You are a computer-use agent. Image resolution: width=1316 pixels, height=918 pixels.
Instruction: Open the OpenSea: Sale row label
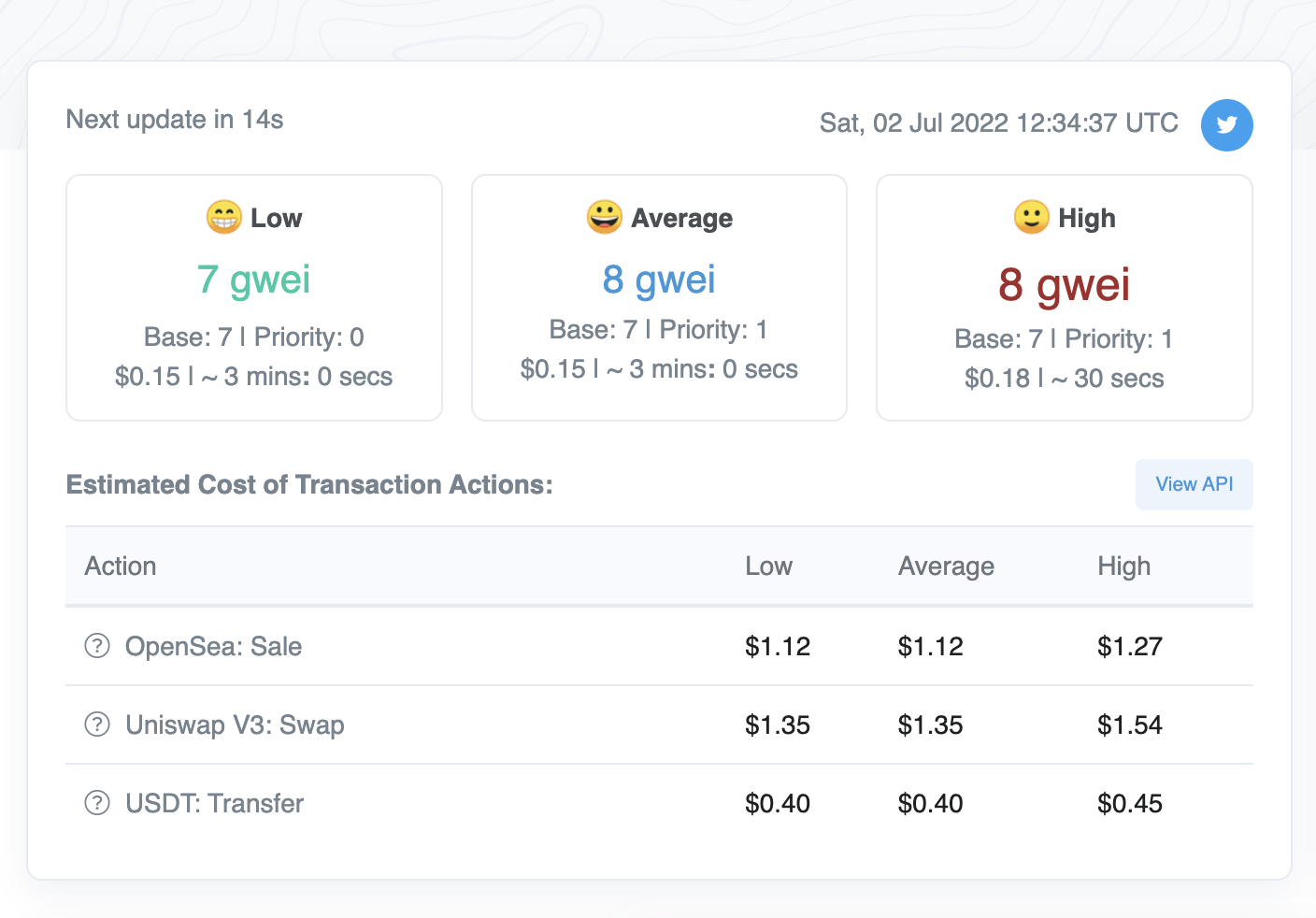coord(213,646)
